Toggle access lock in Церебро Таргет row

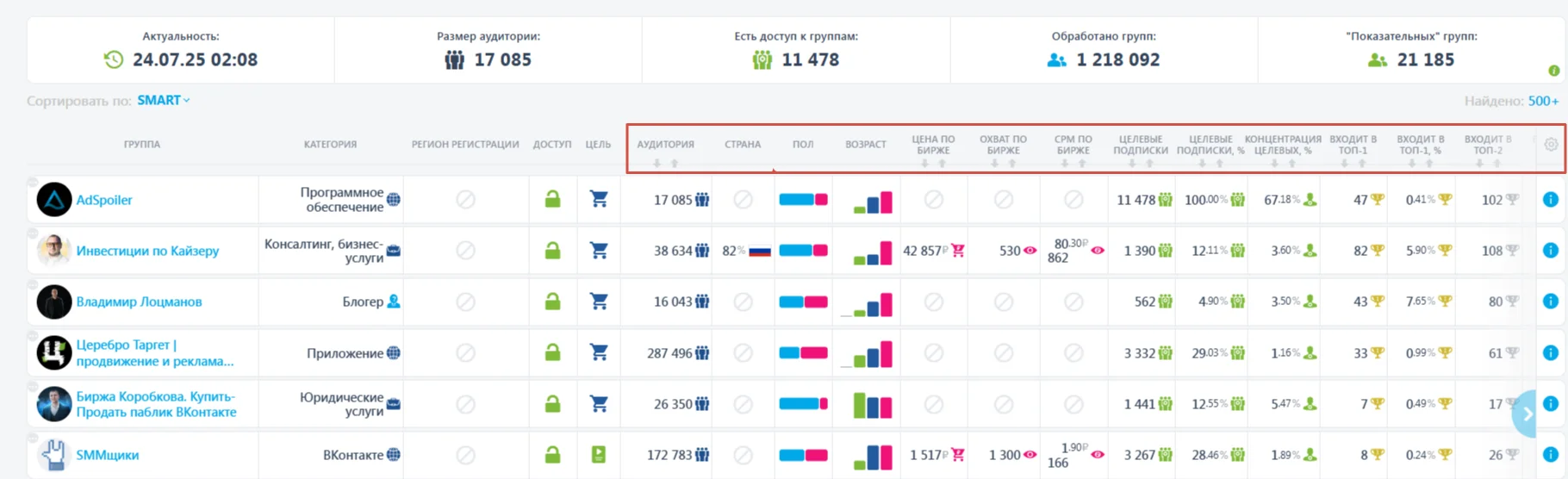click(x=552, y=352)
